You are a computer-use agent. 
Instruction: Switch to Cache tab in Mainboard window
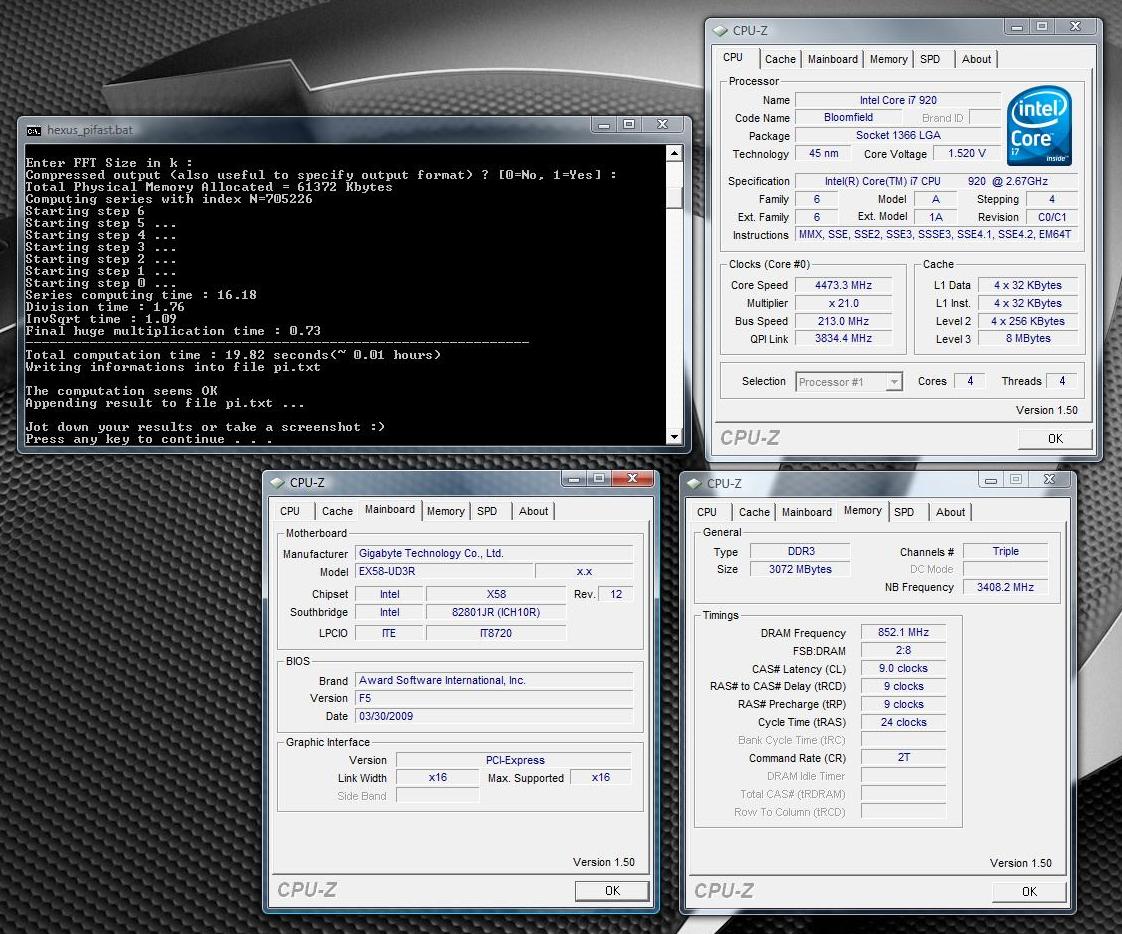coord(337,511)
